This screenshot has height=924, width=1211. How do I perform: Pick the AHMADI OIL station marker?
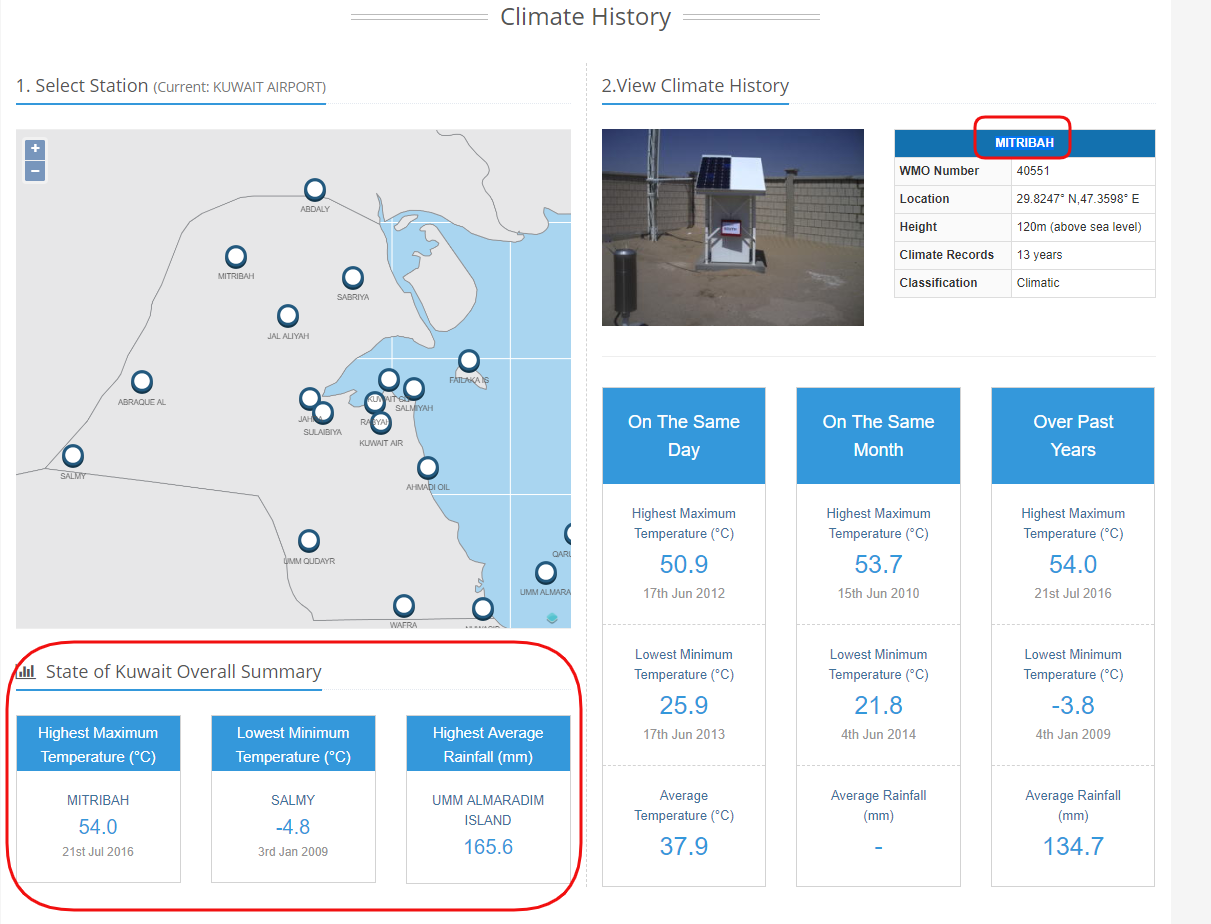click(428, 468)
